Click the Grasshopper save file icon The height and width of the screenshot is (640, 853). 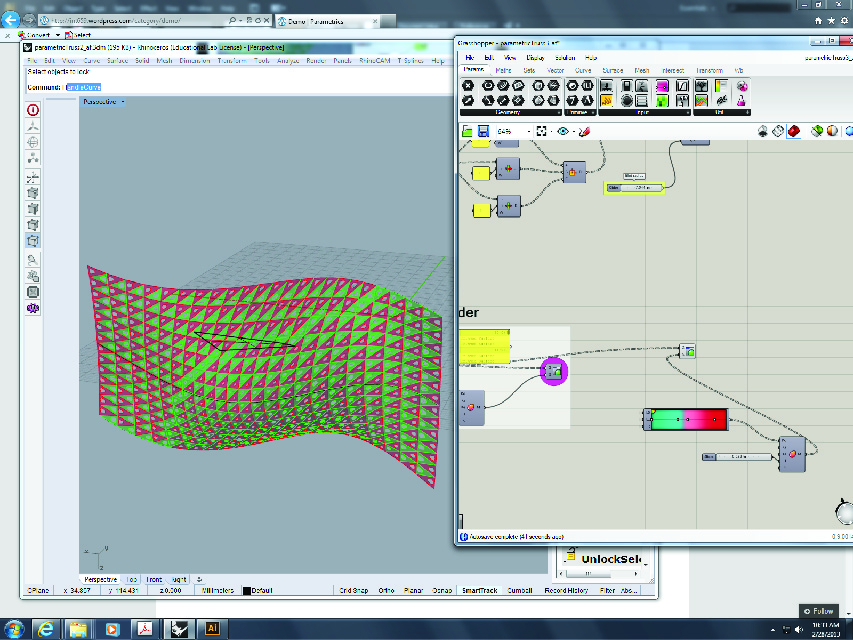[x=483, y=131]
